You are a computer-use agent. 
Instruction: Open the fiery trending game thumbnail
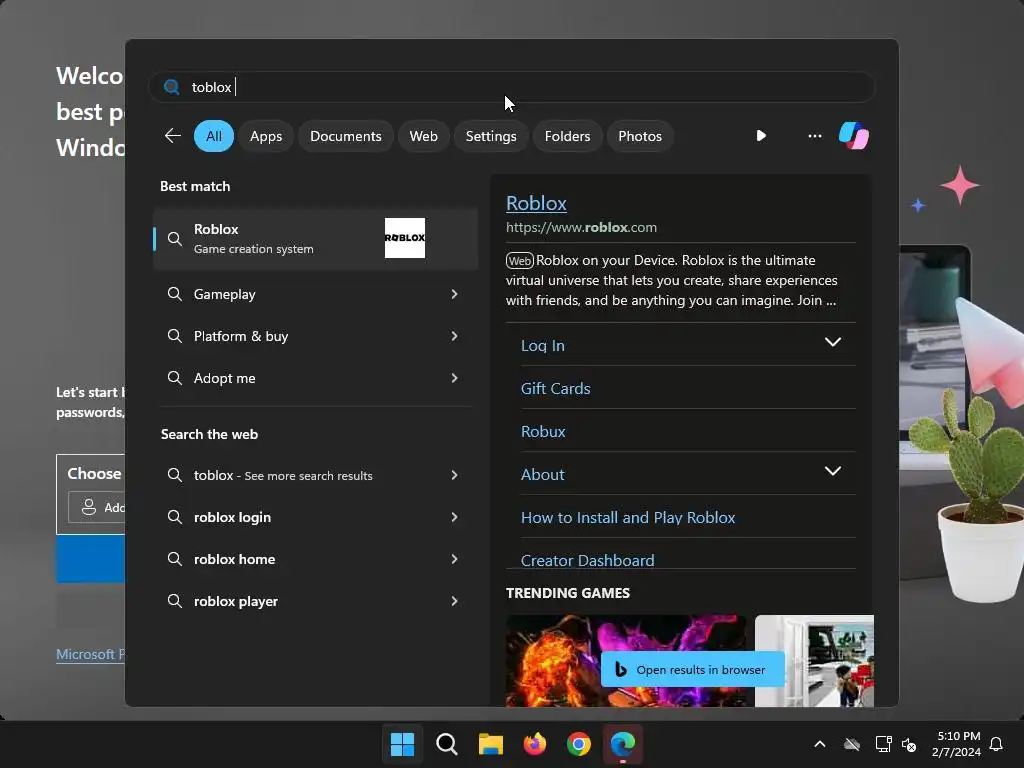[x=626, y=661]
